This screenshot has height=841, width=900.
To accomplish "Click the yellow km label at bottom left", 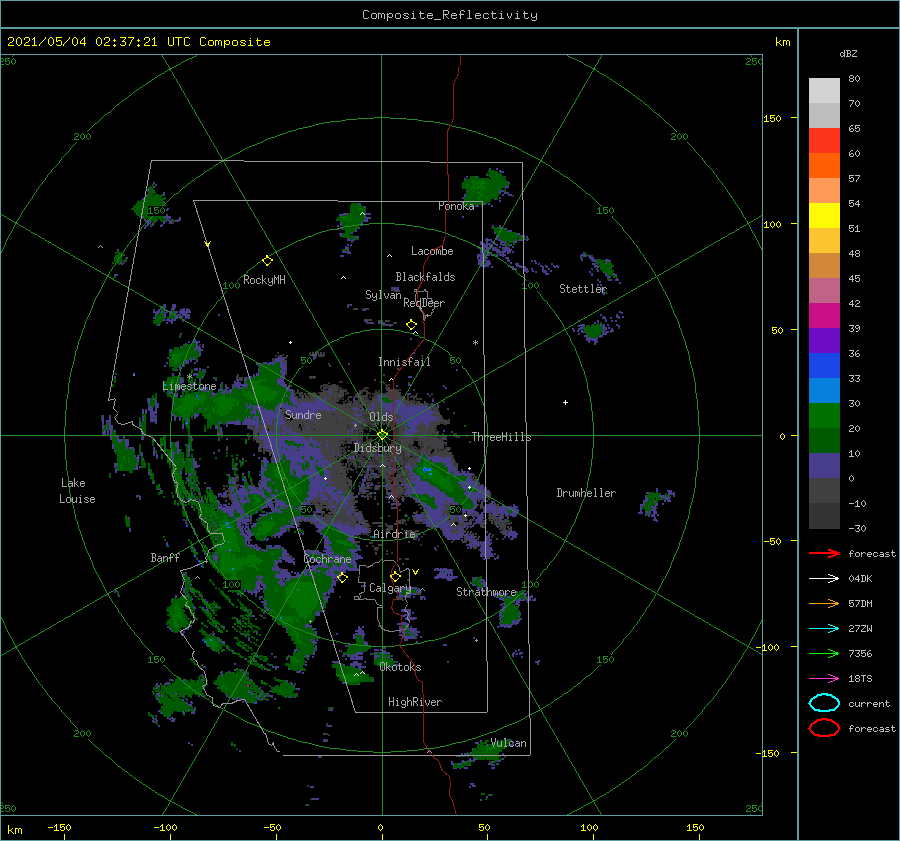I will 14,830.
